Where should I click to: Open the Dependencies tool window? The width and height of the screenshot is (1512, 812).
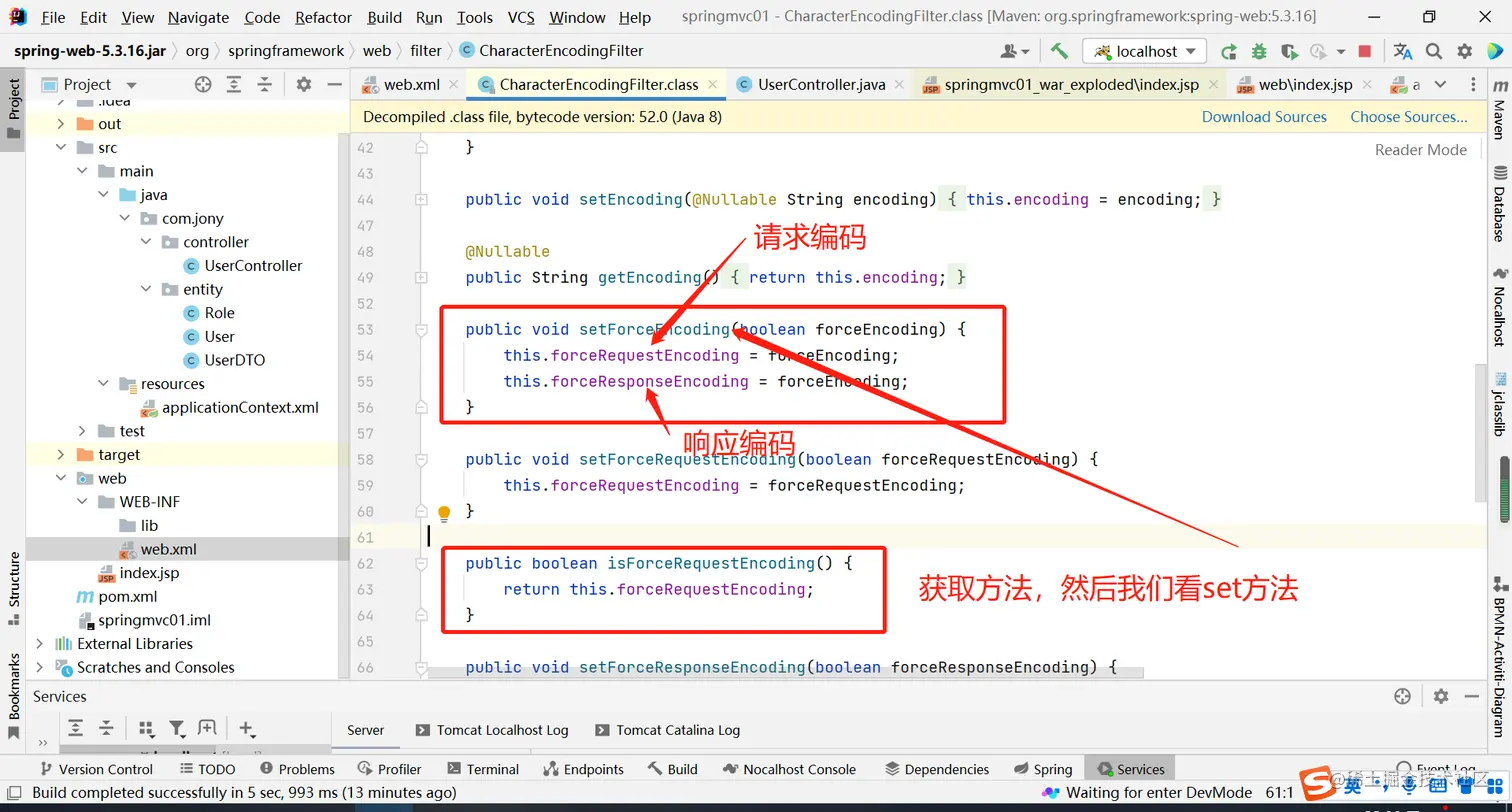click(x=937, y=769)
